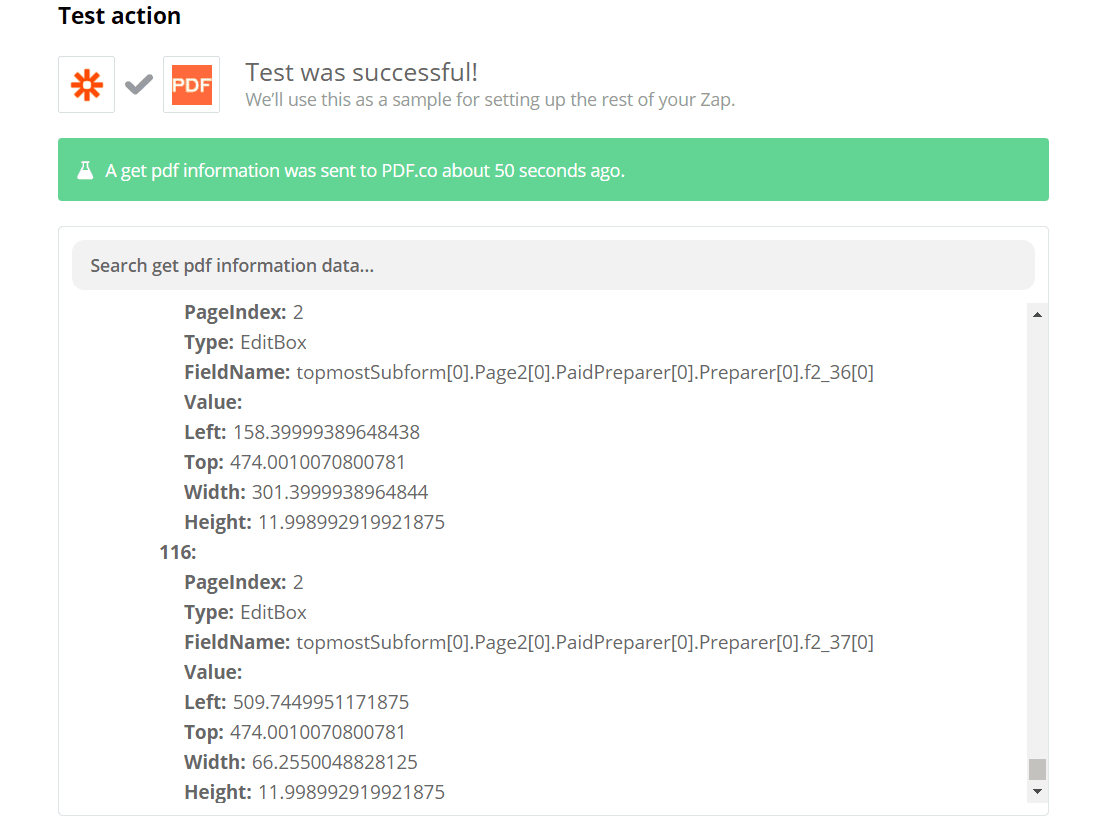Click the search get pdf information field
1107x825 pixels.
pyautogui.click(x=553, y=264)
